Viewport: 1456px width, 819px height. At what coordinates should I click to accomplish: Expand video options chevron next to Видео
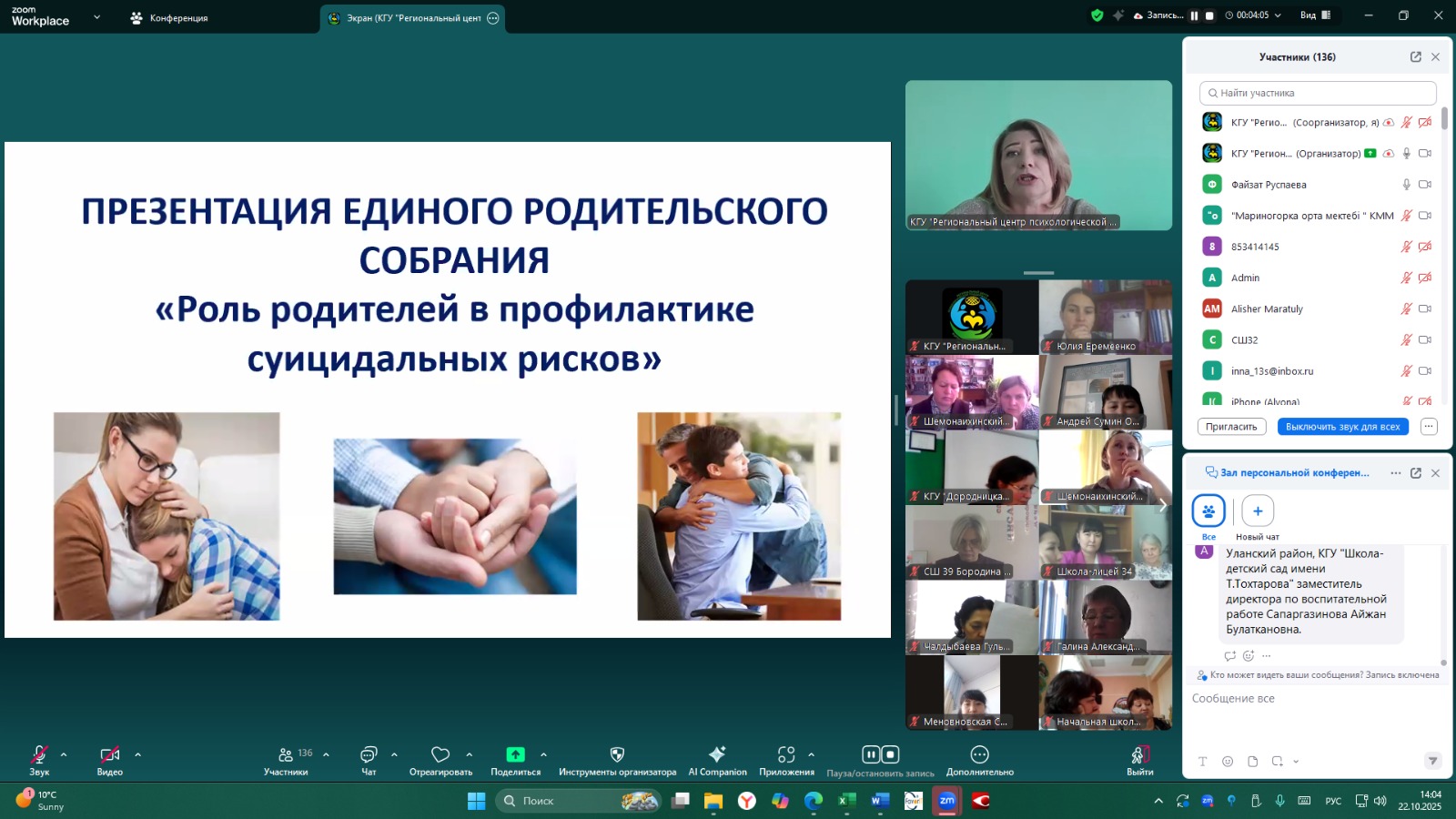[x=137, y=755]
